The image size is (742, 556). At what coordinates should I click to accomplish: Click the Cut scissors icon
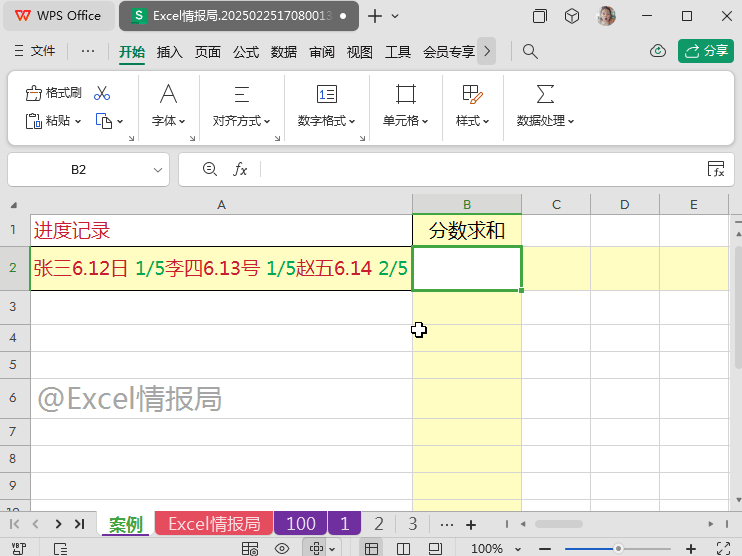coord(102,93)
